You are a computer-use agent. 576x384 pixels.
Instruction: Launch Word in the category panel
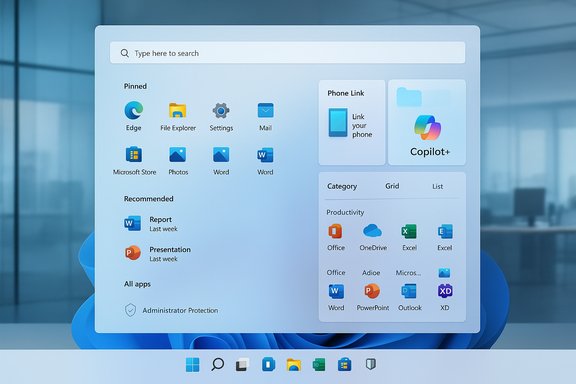[336, 292]
